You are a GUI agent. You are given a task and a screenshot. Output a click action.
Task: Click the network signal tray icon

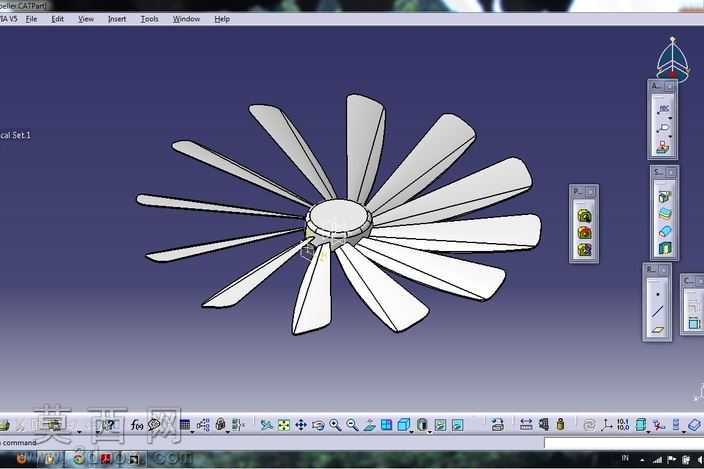coord(657,459)
